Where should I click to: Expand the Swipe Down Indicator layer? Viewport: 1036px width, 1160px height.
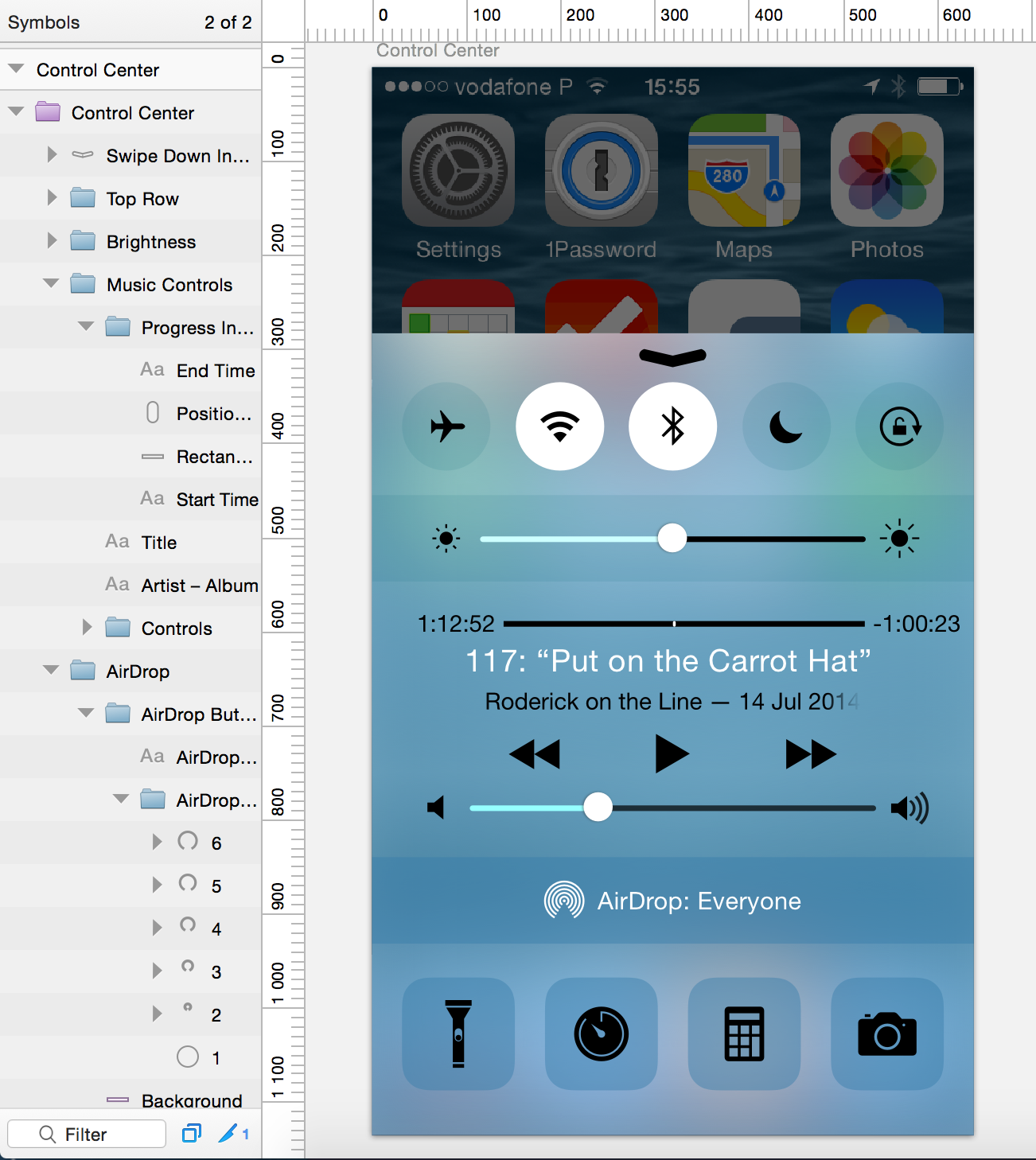52,154
